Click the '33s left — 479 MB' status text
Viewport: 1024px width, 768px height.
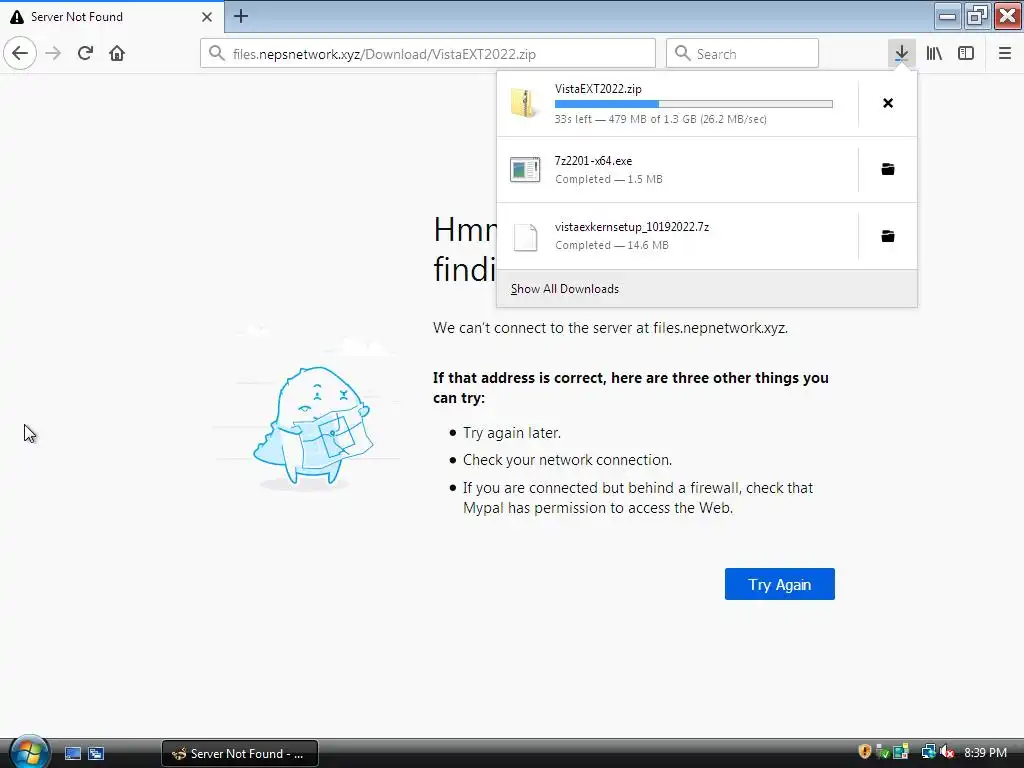point(661,120)
